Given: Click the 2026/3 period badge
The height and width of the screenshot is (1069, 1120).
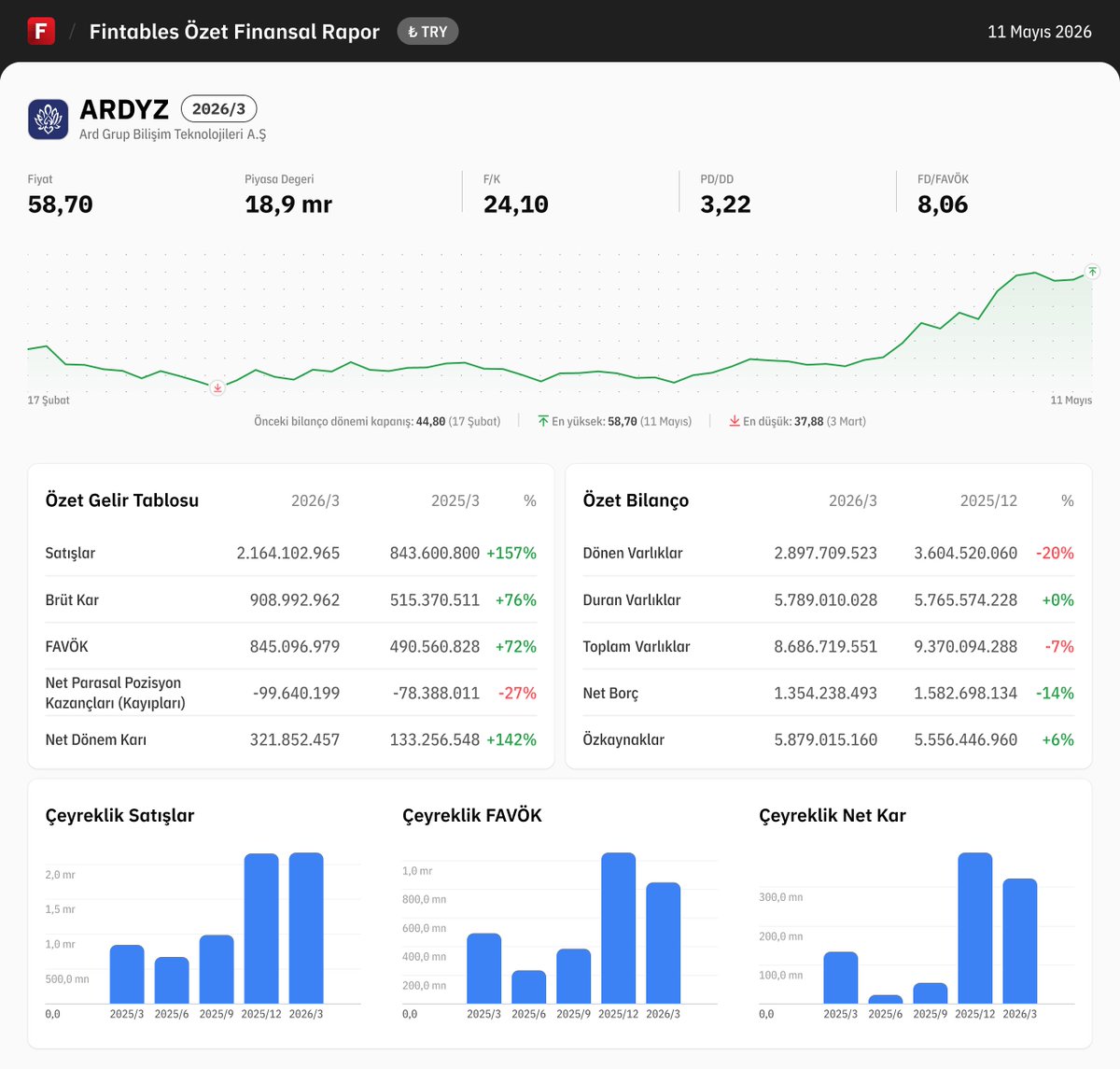Looking at the screenshot, I should [218, 108].
